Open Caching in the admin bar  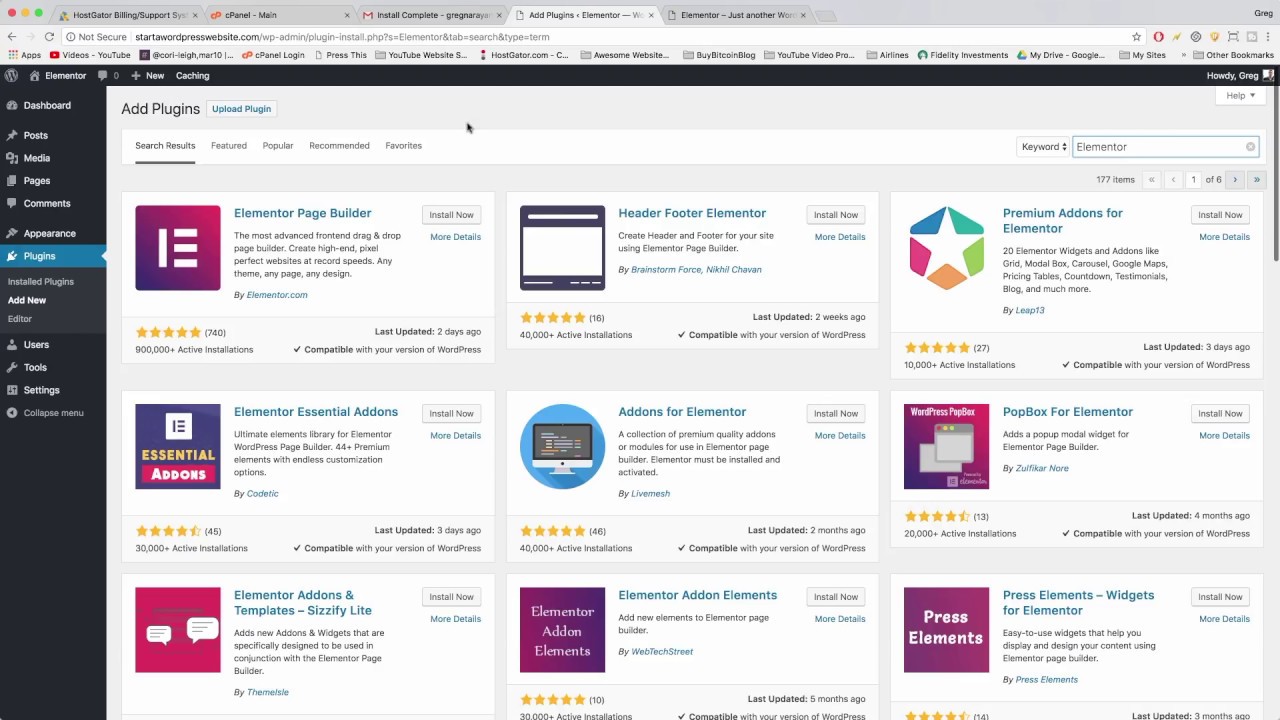[193, 76]
